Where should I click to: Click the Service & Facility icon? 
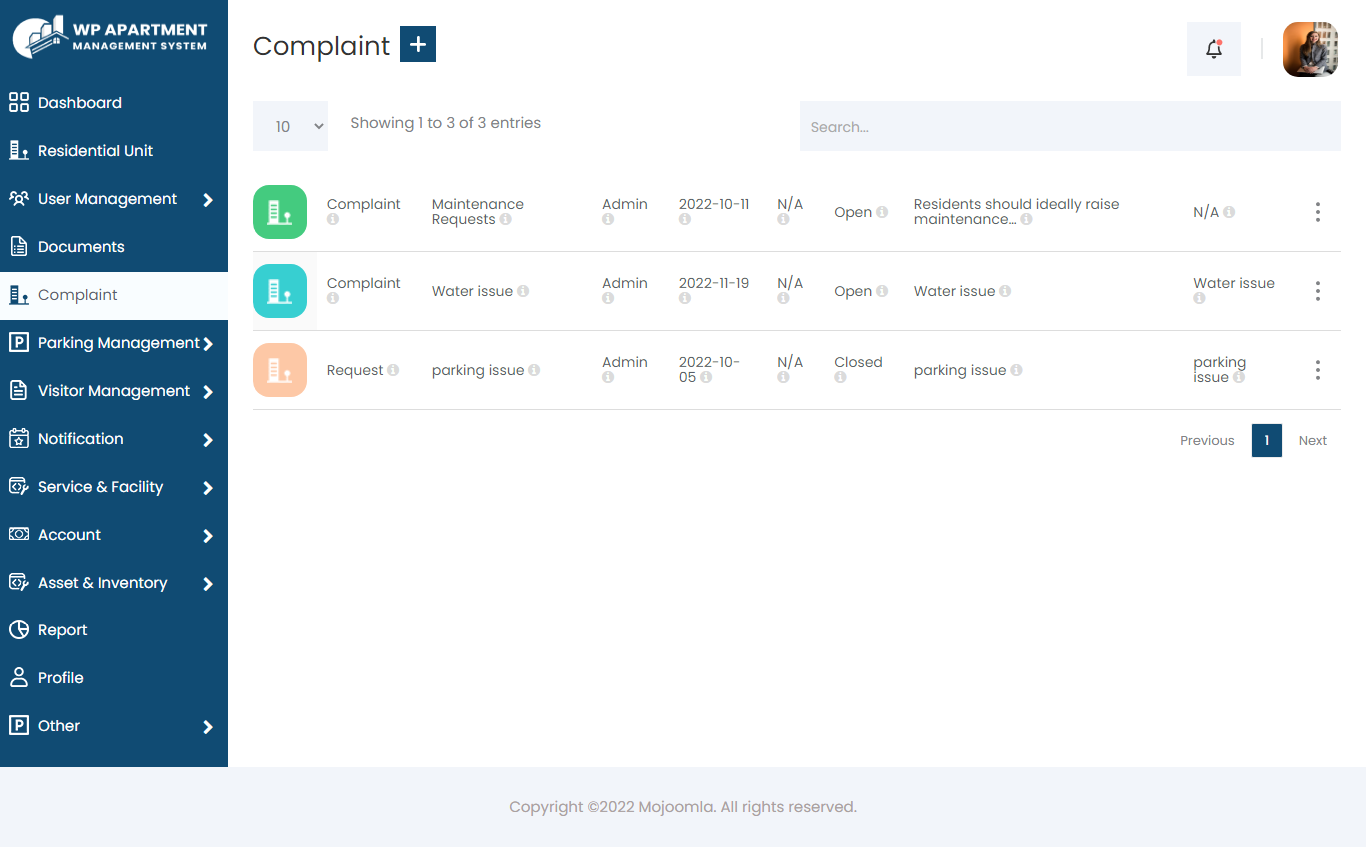[19, 486]
